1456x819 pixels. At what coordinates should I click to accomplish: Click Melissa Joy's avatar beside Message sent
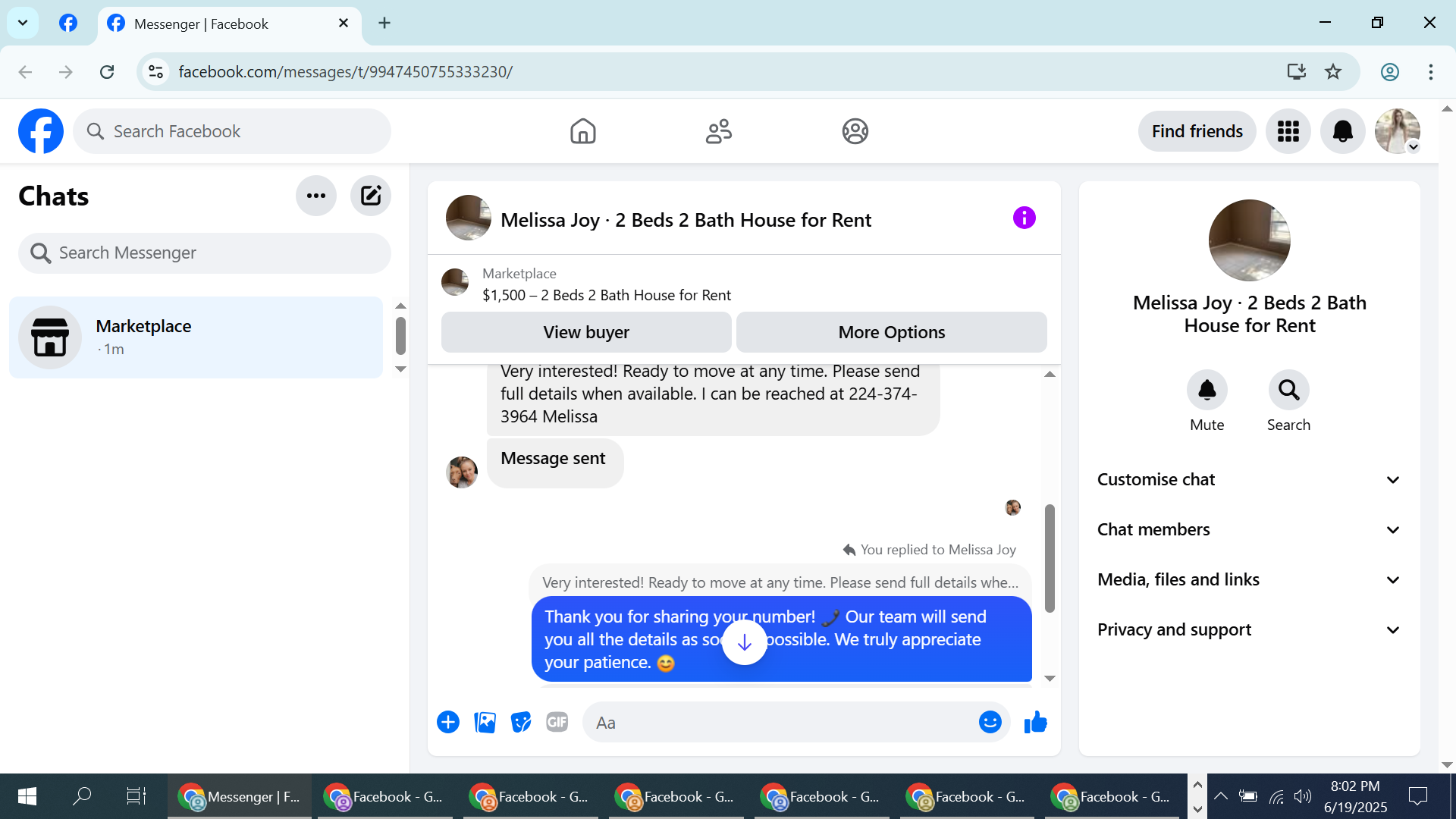[x=462, y=472]
